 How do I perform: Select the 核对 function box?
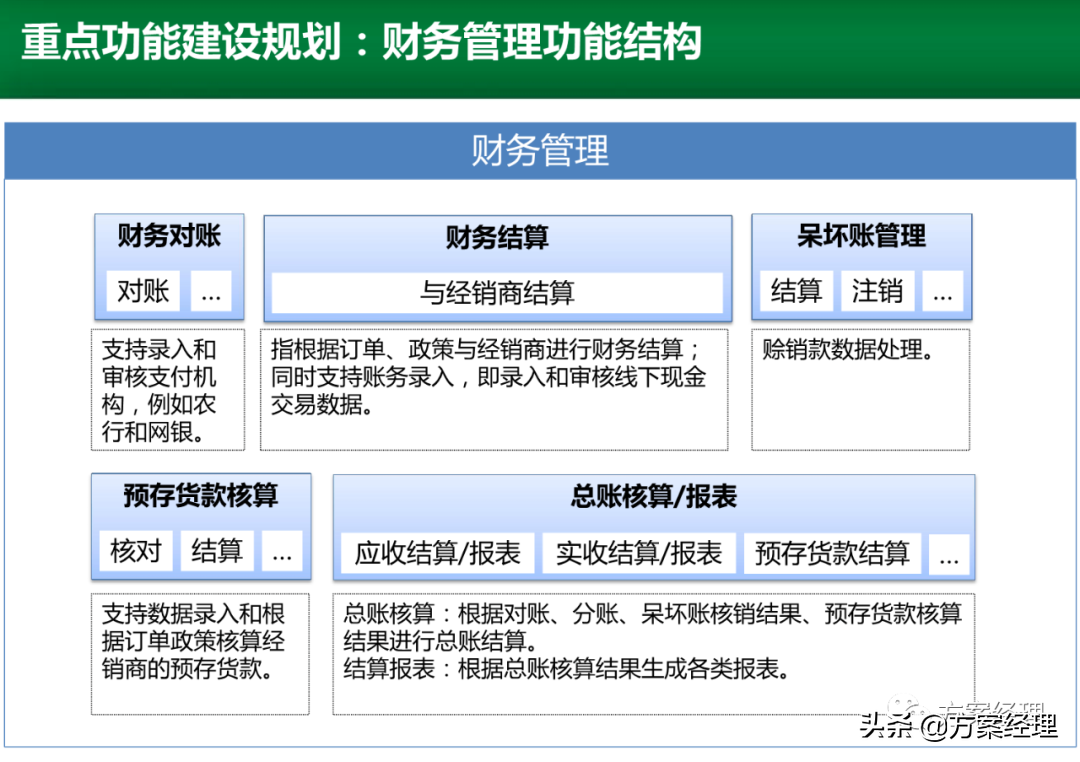coord(136,550)
